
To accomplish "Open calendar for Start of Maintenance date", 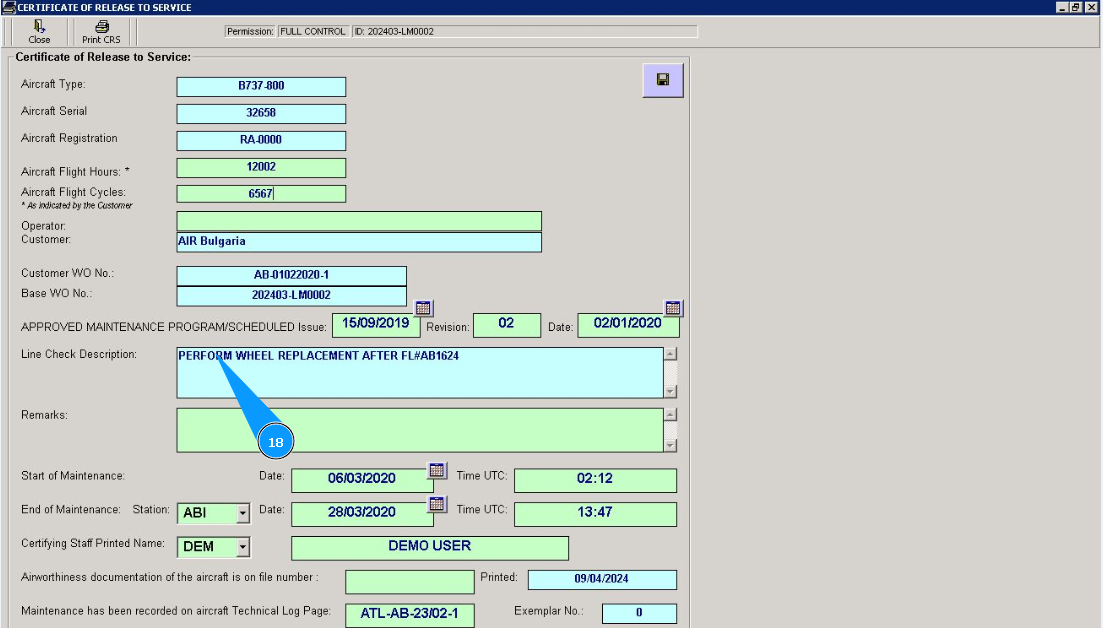I will (437, 470).
